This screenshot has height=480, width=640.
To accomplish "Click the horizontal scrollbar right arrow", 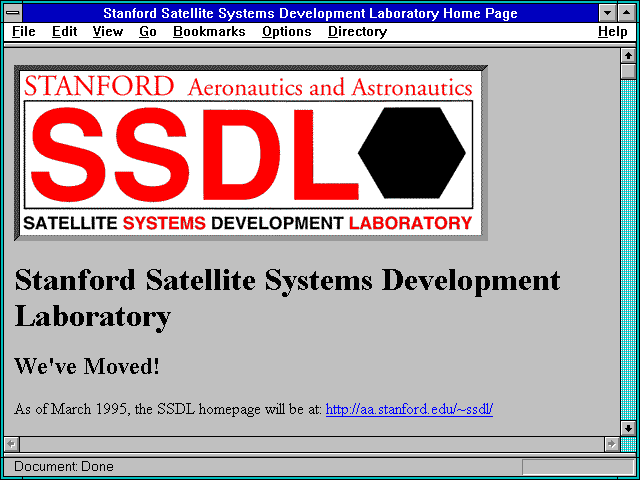I will (612, 444).
